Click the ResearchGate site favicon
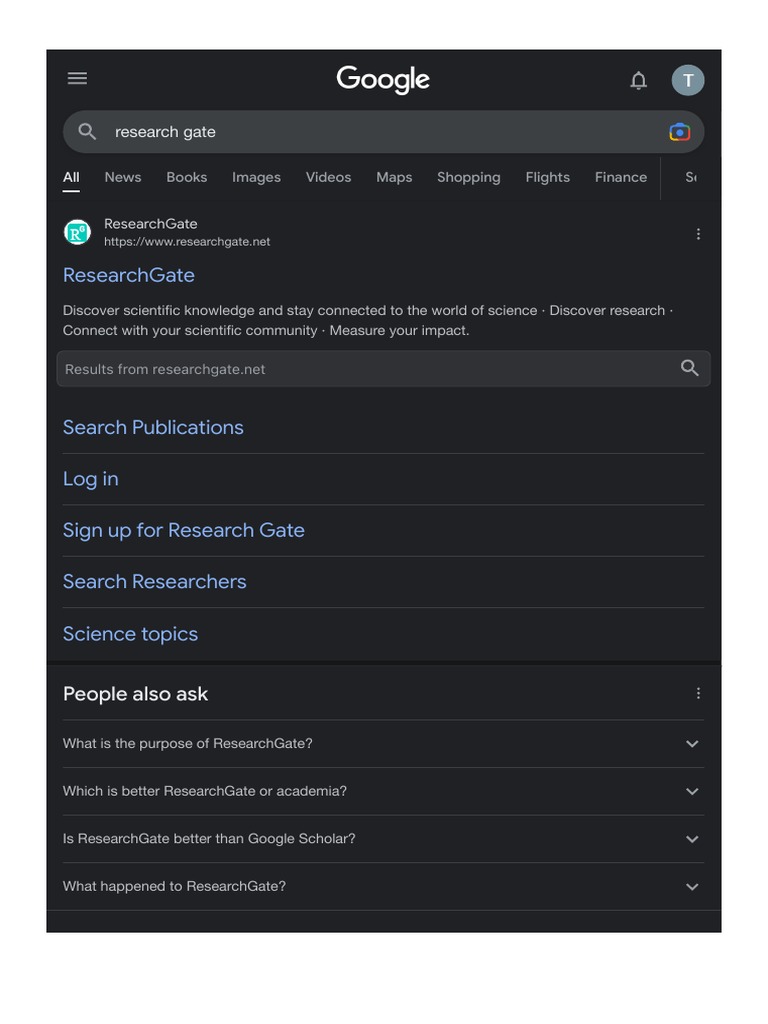 pos(77,232)
